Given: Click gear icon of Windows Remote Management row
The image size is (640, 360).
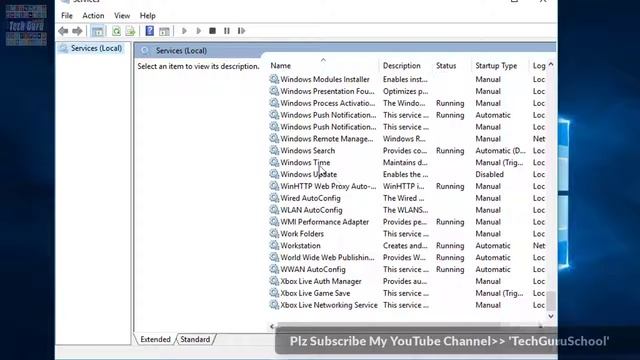Looking at the screenshot, I should point(274,139).
